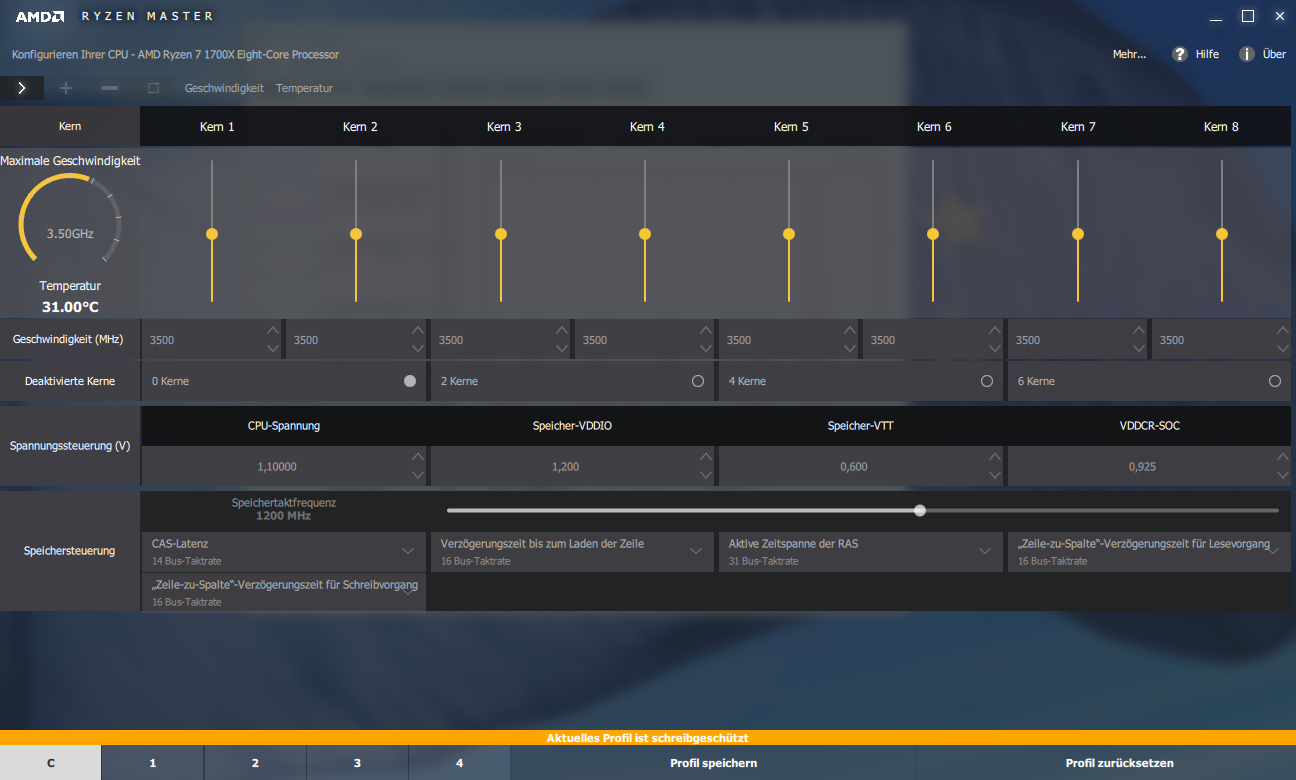Select 0 Kerne deactivated option
This screenshot has width=1296, height=780.
410,381
